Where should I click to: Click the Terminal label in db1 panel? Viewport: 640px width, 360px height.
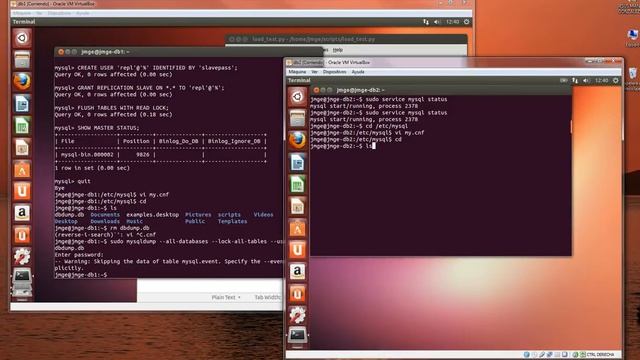24,22
